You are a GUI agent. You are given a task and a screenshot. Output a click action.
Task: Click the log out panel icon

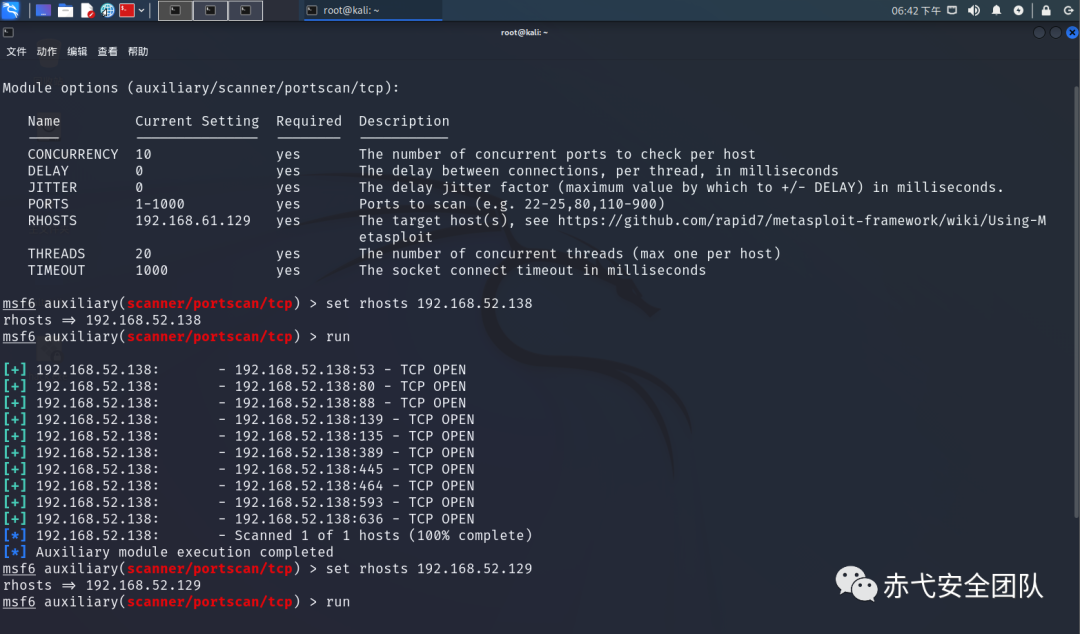pos(1068,10)
